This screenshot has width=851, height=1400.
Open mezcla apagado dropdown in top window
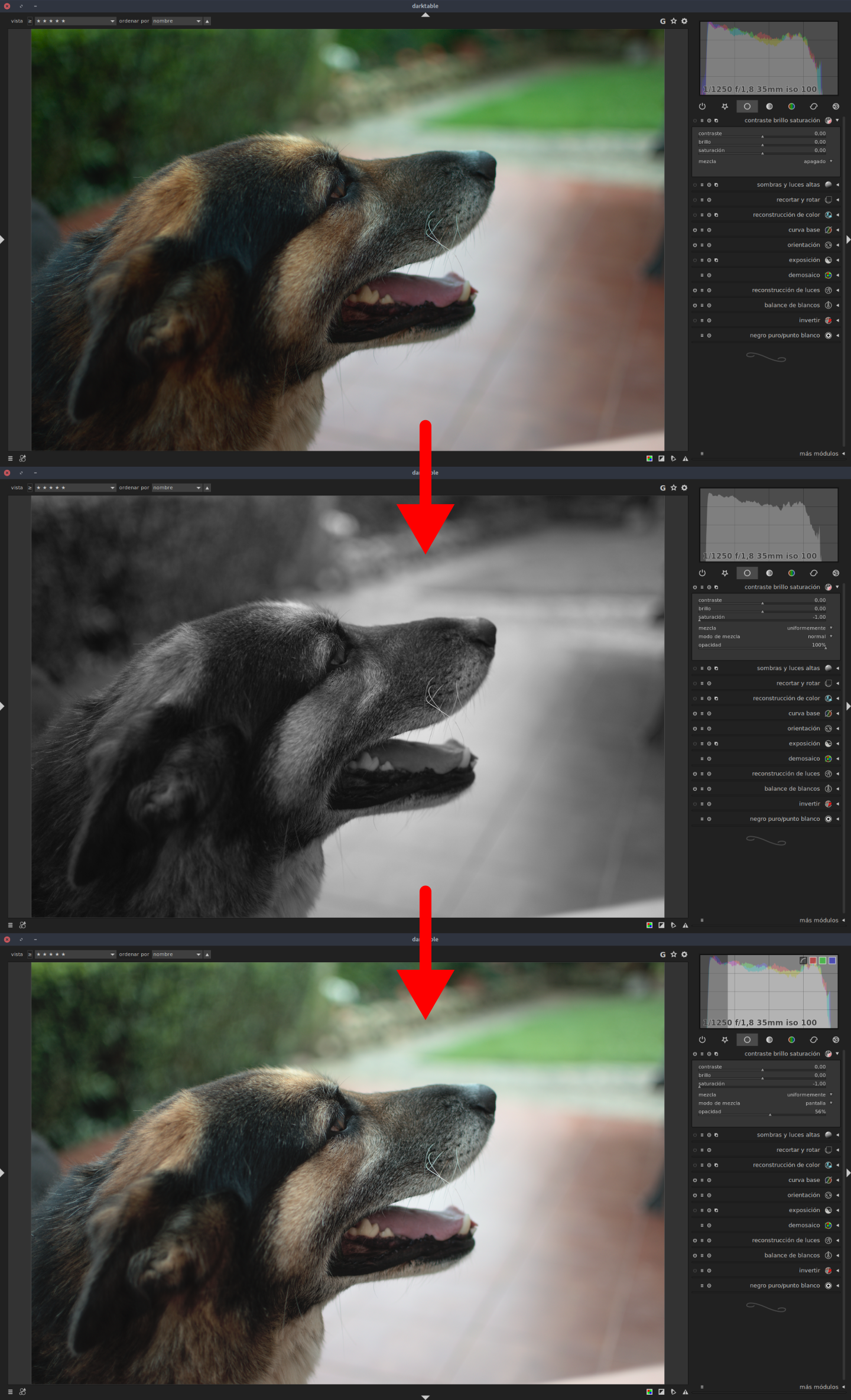coord(765,161)
